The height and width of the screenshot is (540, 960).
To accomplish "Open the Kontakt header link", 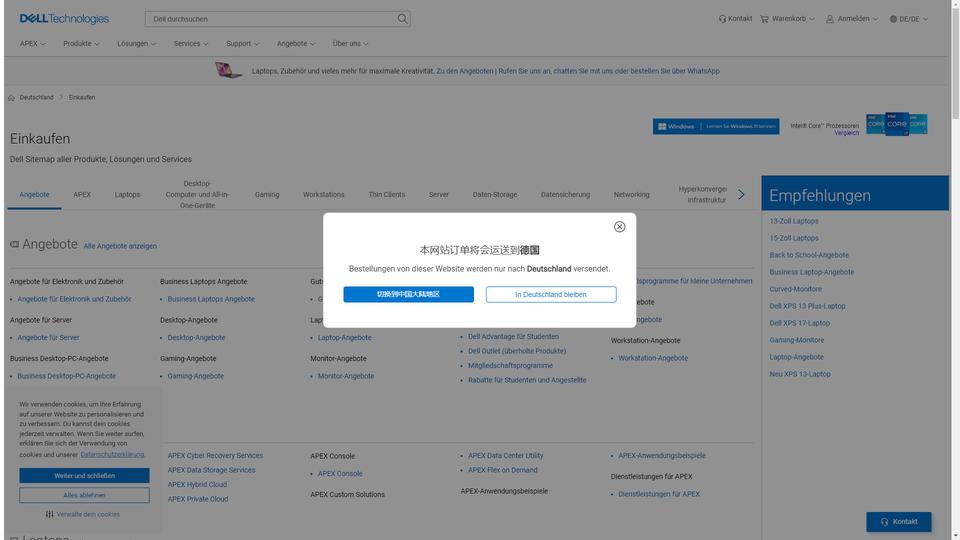I will 735,19.
